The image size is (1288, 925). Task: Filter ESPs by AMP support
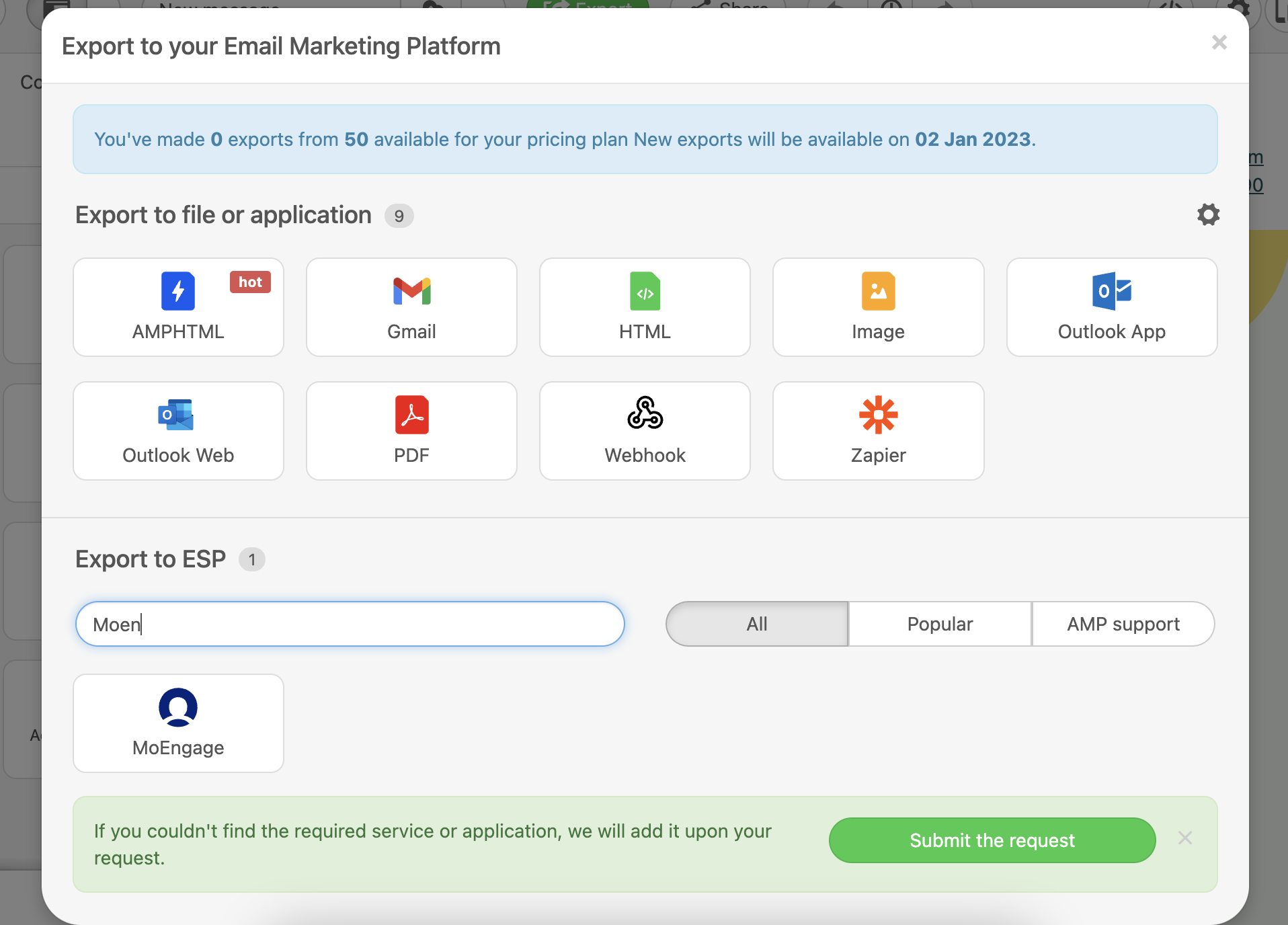[1123, 624]
